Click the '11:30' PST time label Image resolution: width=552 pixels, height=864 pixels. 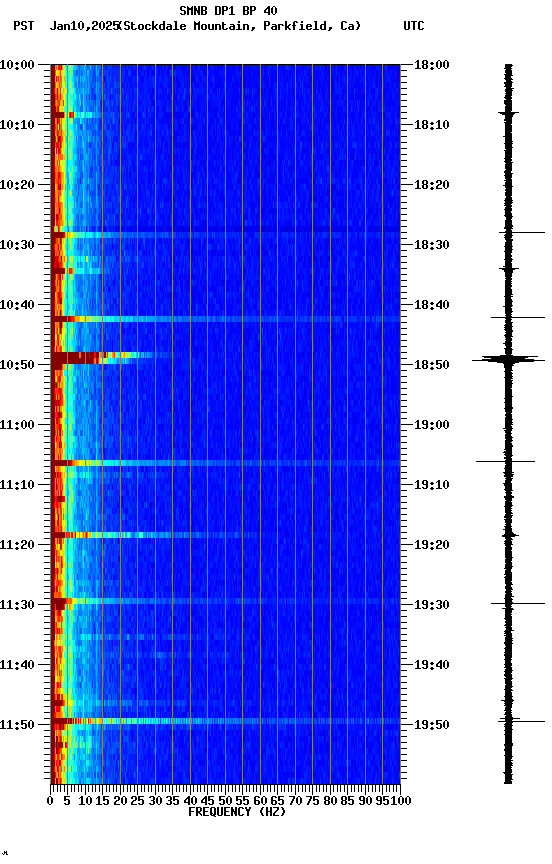[x=17, y=606]
